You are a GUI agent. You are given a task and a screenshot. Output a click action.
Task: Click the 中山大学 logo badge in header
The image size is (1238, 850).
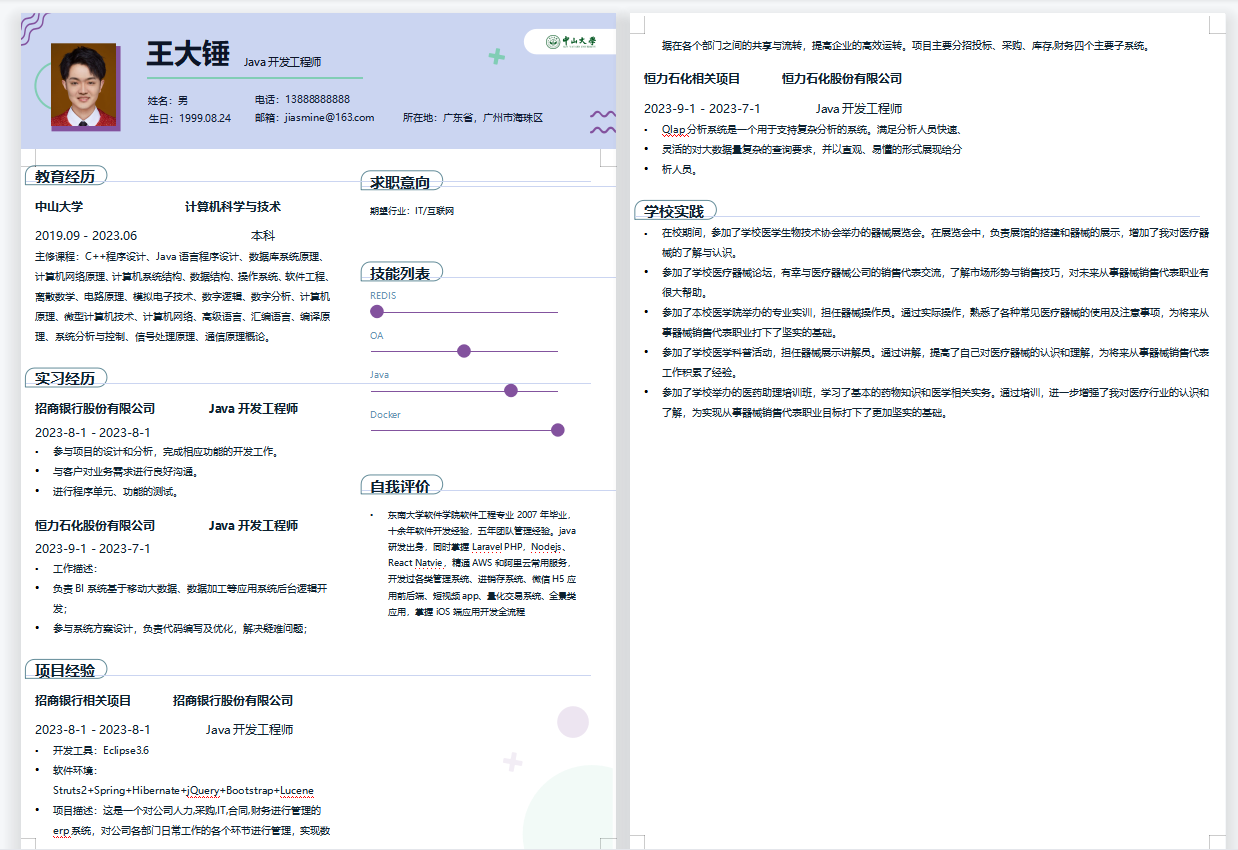coord(570,42)
